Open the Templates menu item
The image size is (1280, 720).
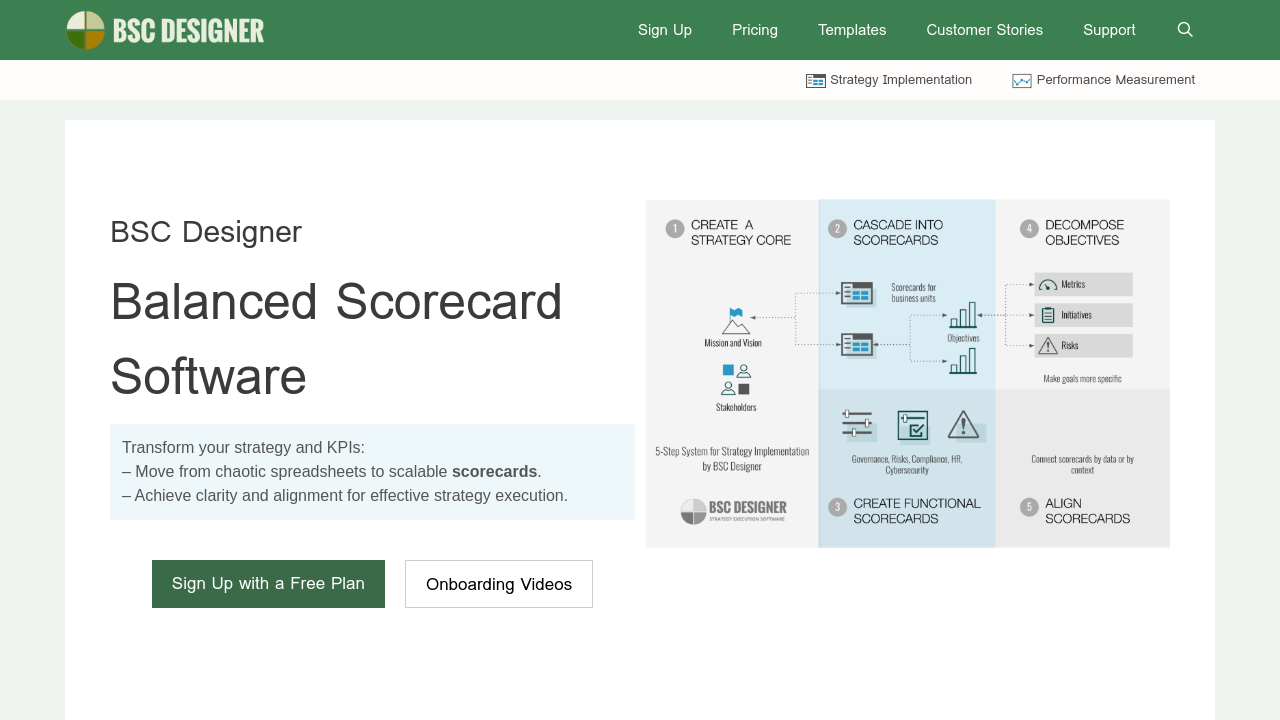(852, 30)
